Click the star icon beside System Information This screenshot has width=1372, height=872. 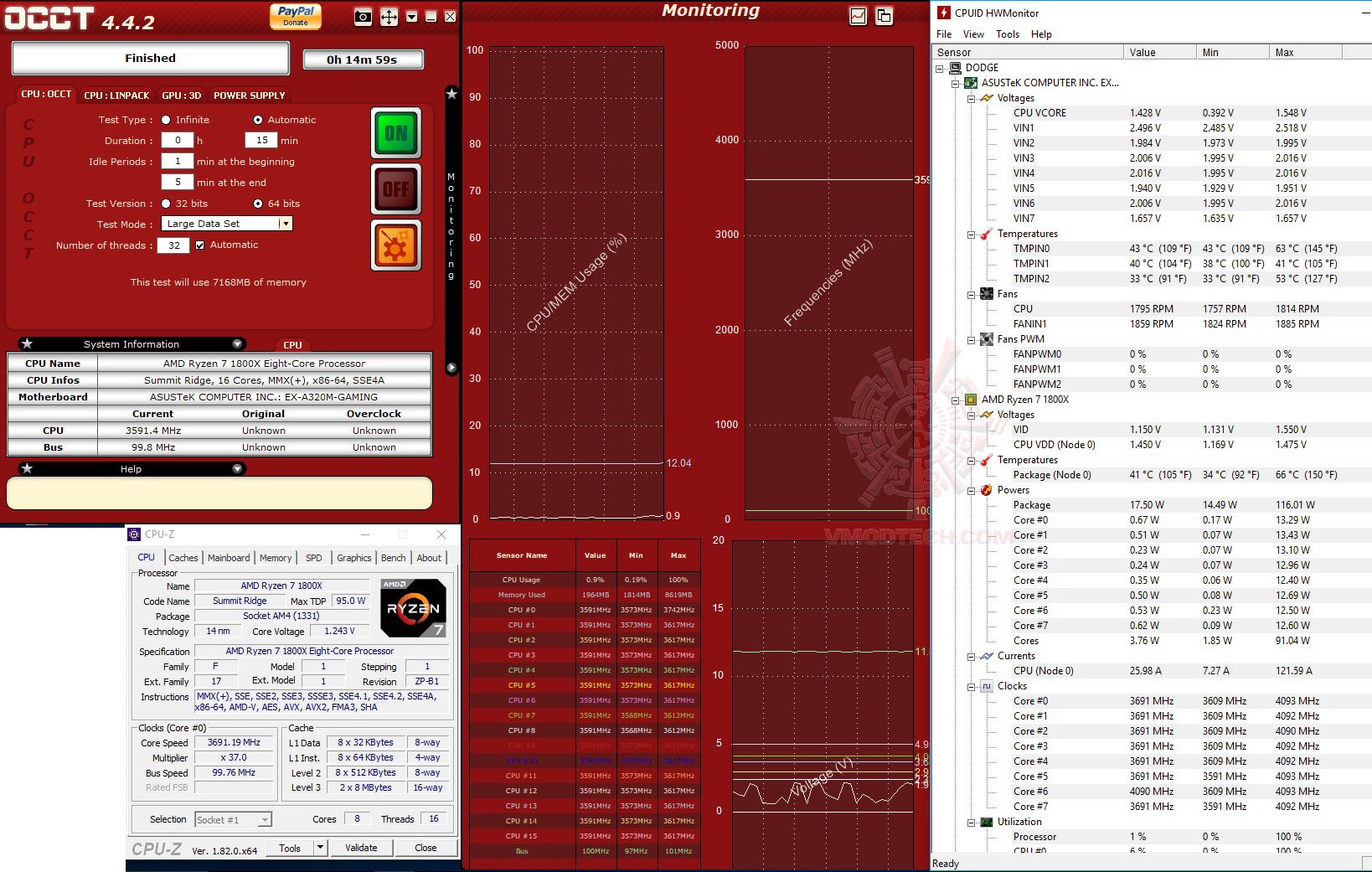tap(27, 343)
